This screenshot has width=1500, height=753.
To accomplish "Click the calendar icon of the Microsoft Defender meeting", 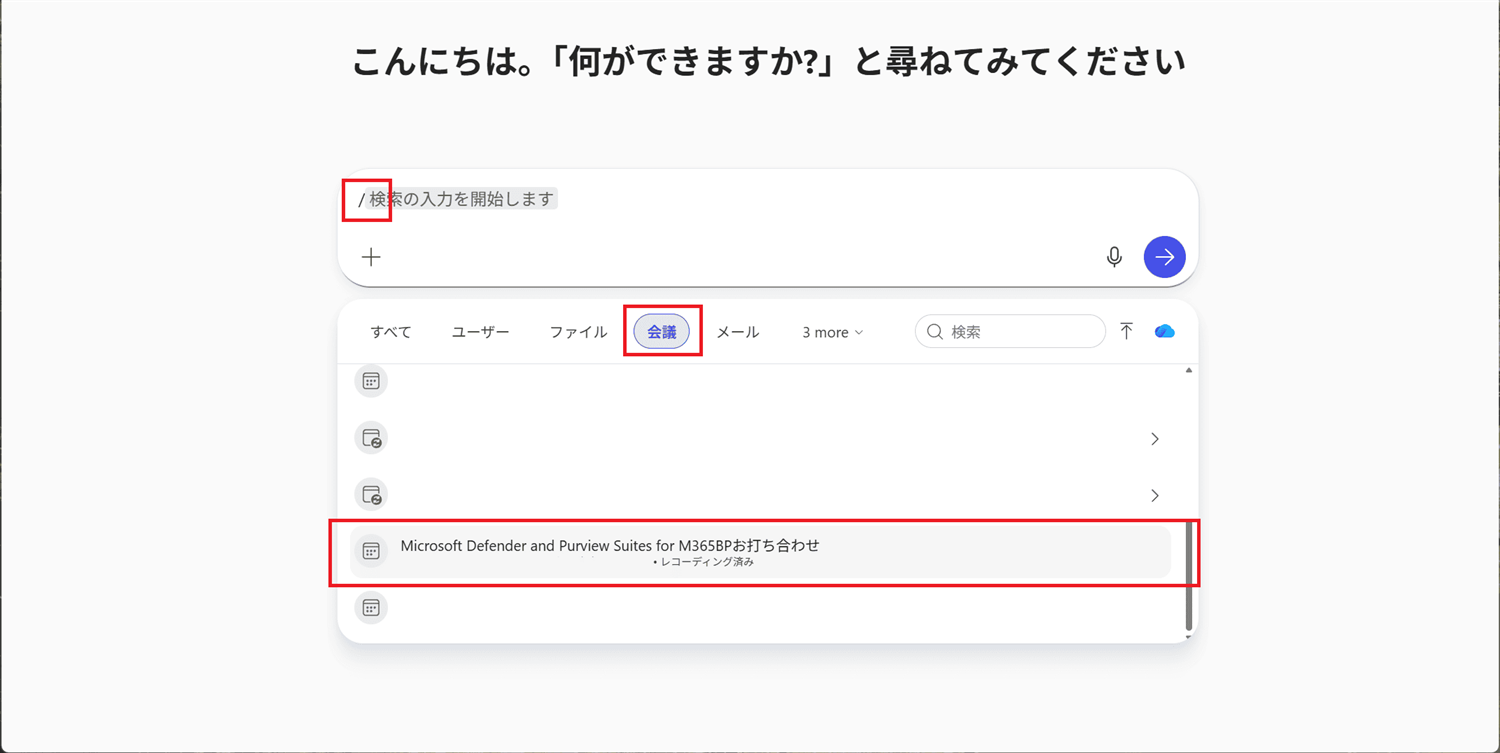I will point(371,551).
